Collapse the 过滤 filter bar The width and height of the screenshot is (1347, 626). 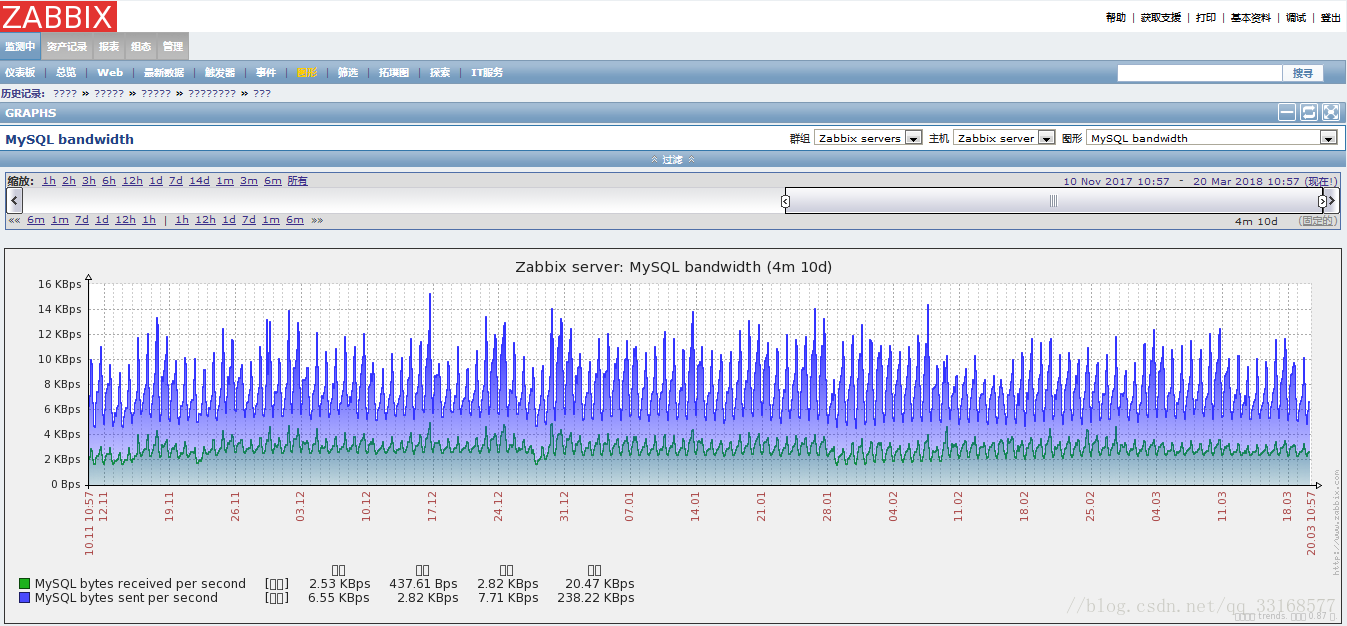673,160
